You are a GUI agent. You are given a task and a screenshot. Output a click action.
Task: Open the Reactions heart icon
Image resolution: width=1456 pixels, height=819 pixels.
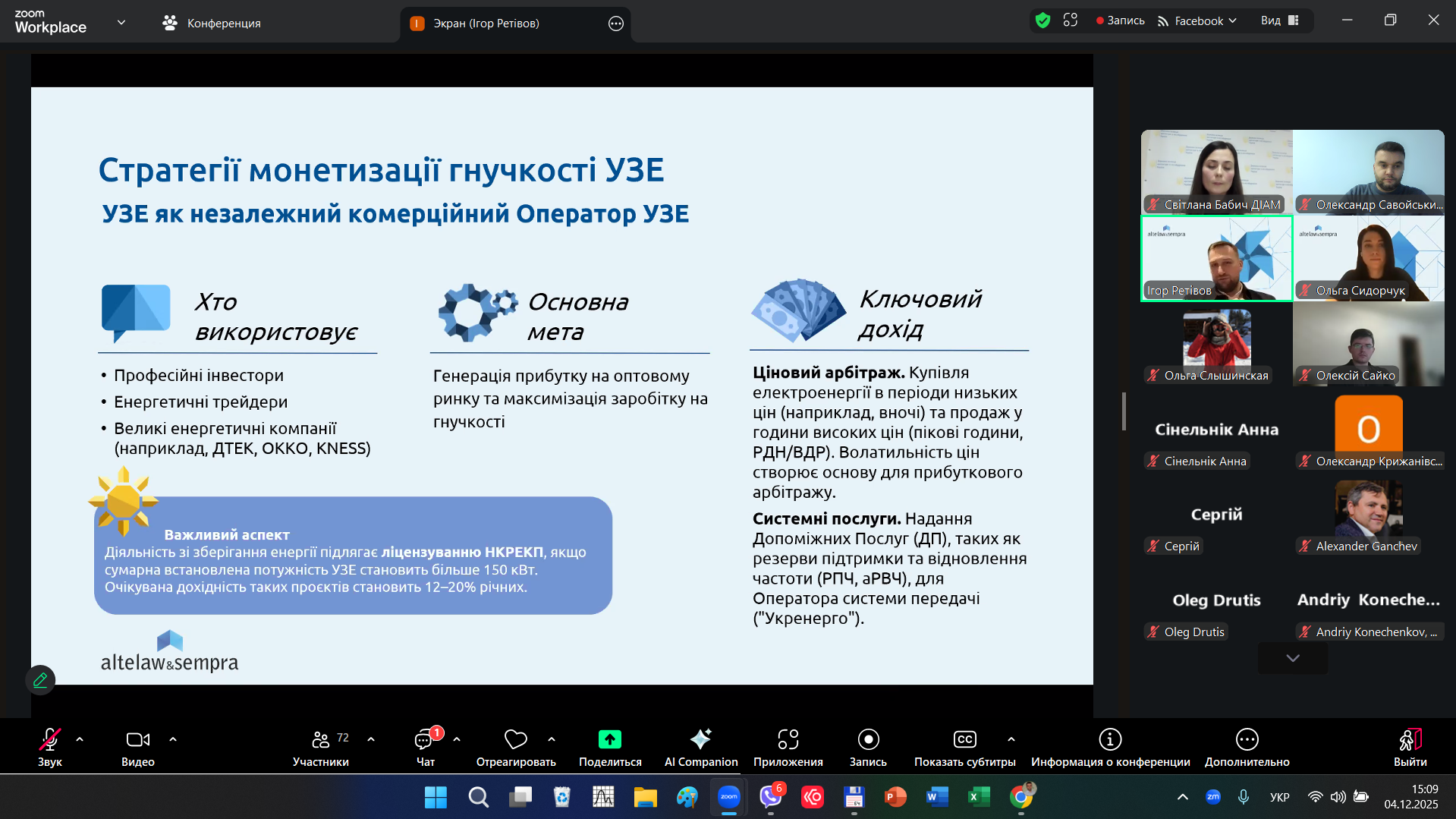[x=515, y=739]
